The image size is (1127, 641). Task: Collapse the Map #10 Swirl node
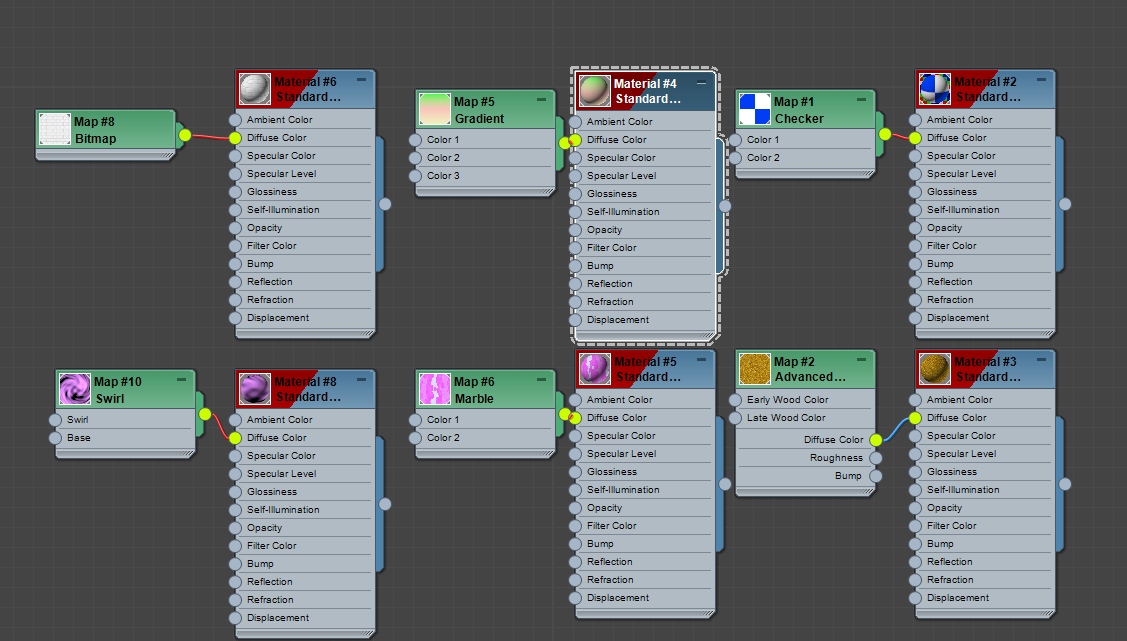point(182,379)
